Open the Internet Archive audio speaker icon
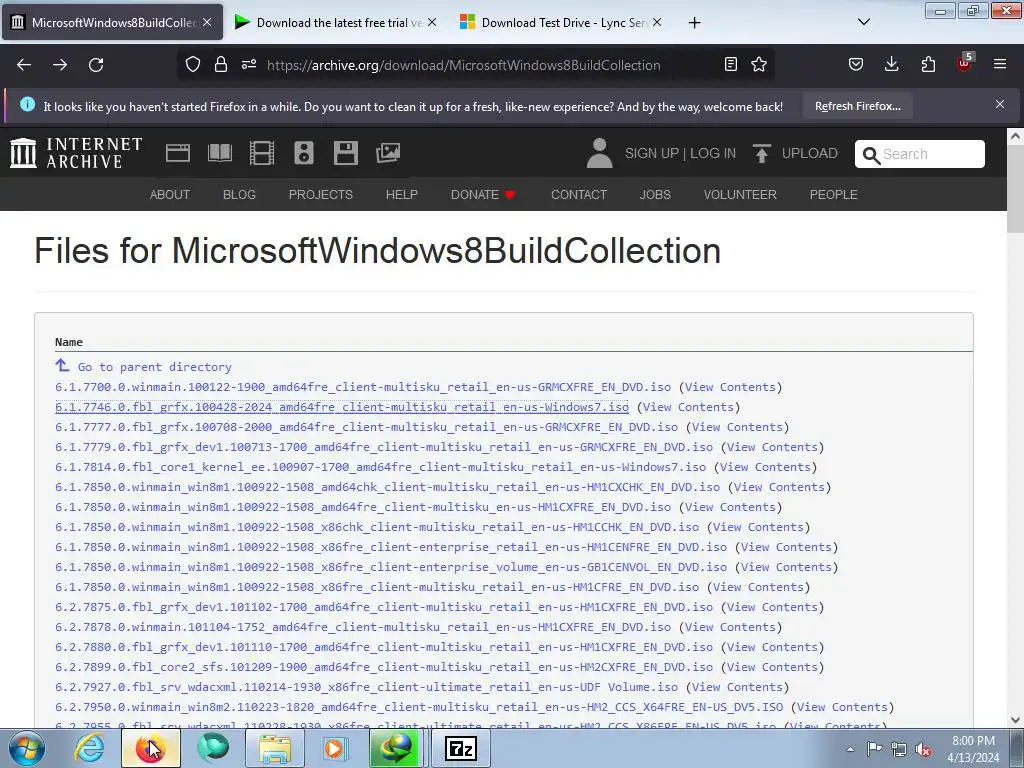The width and height of the screenshot is (1024, 768). pyautogui.click(x=304, y=153)
